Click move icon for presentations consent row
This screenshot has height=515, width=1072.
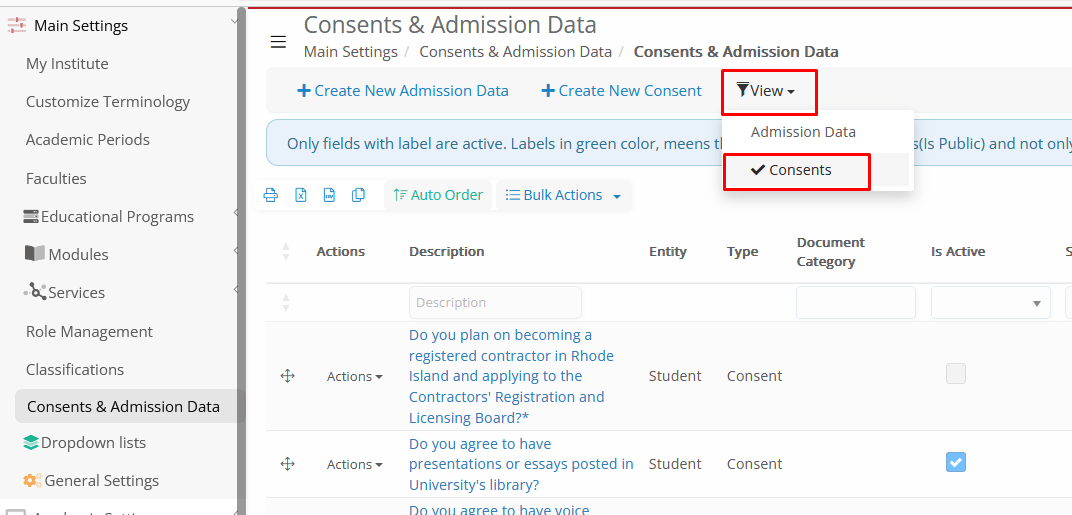coord(287,464)
